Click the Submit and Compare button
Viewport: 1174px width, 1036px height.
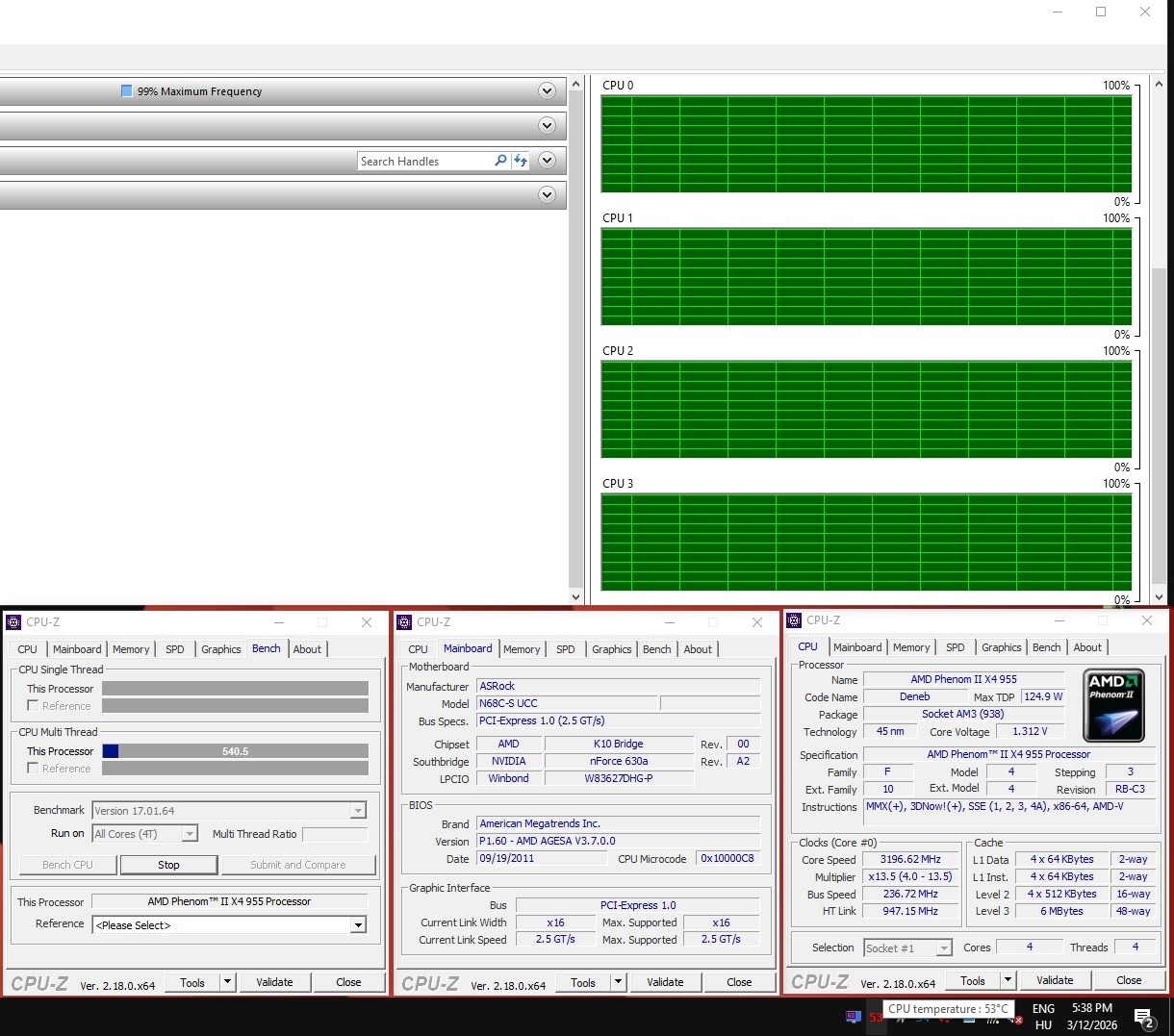pos(297,865)
